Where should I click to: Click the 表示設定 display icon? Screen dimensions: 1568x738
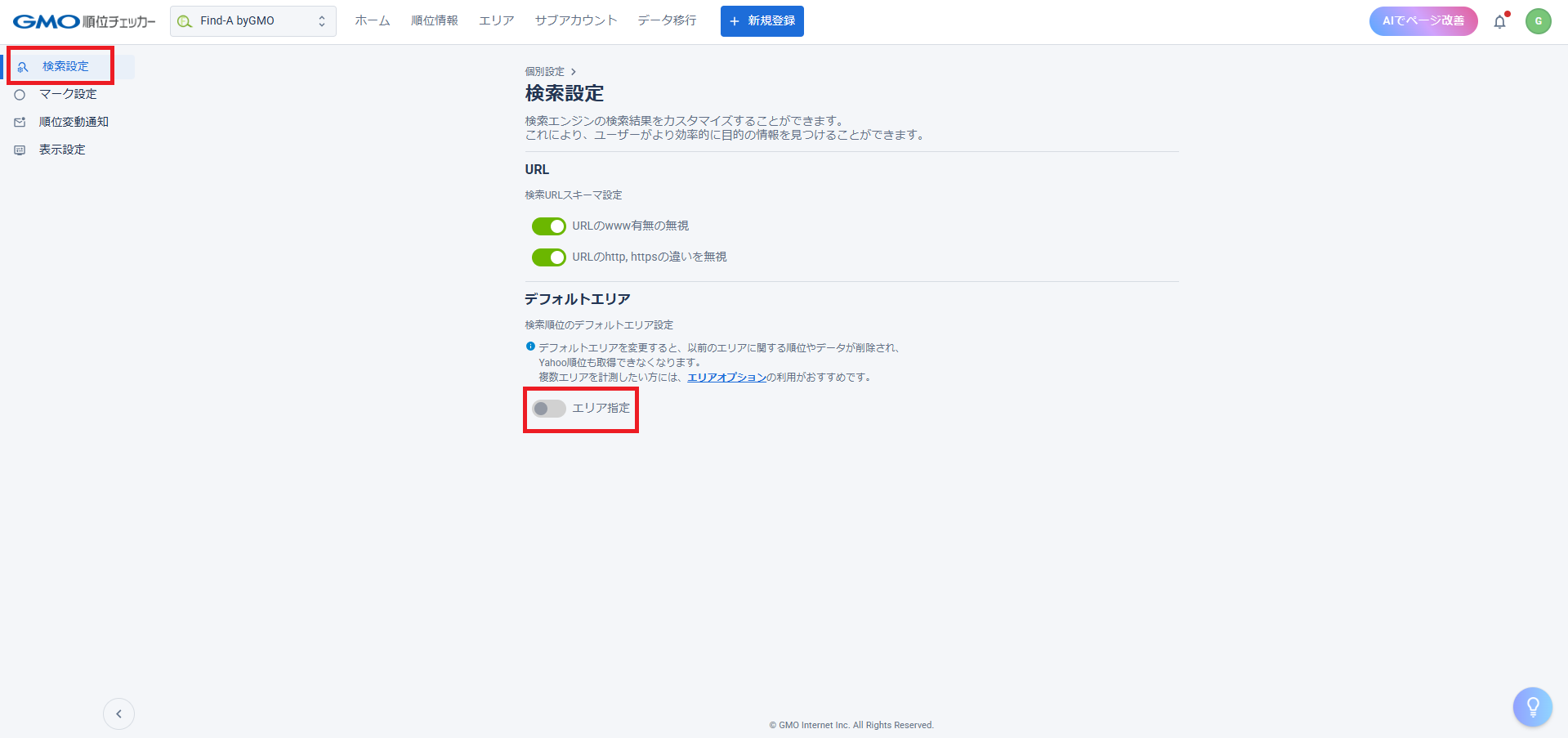20,150
